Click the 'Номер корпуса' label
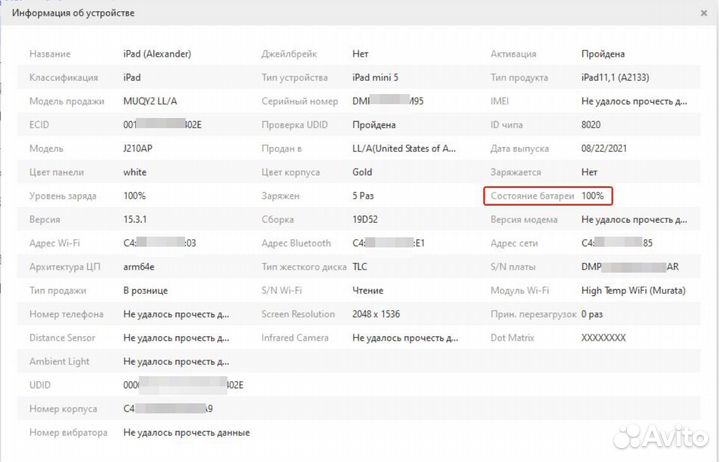This screenshot has height=462, width=720. click(x=63, y=409)
